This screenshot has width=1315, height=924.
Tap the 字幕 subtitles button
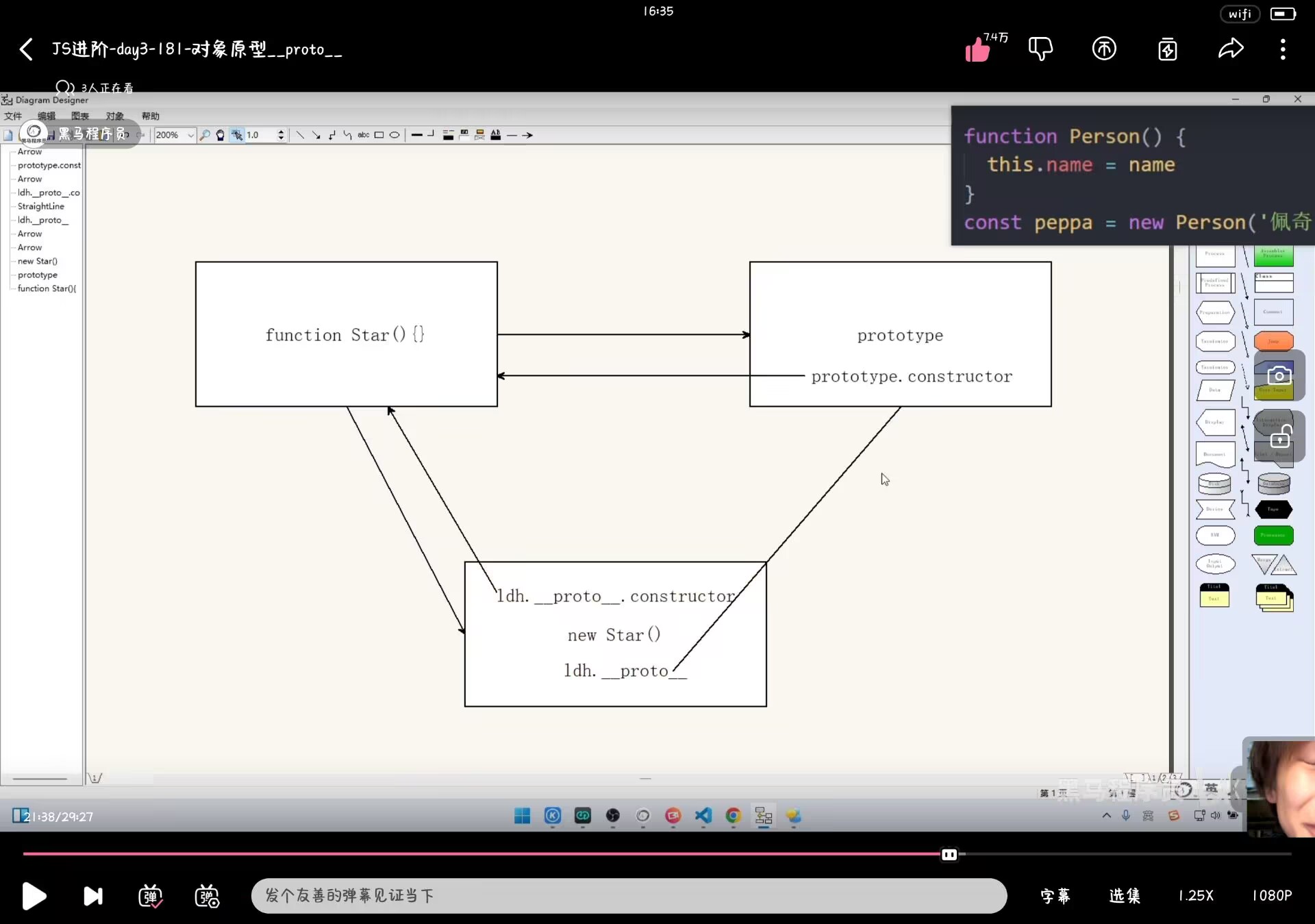point(1055,896)
